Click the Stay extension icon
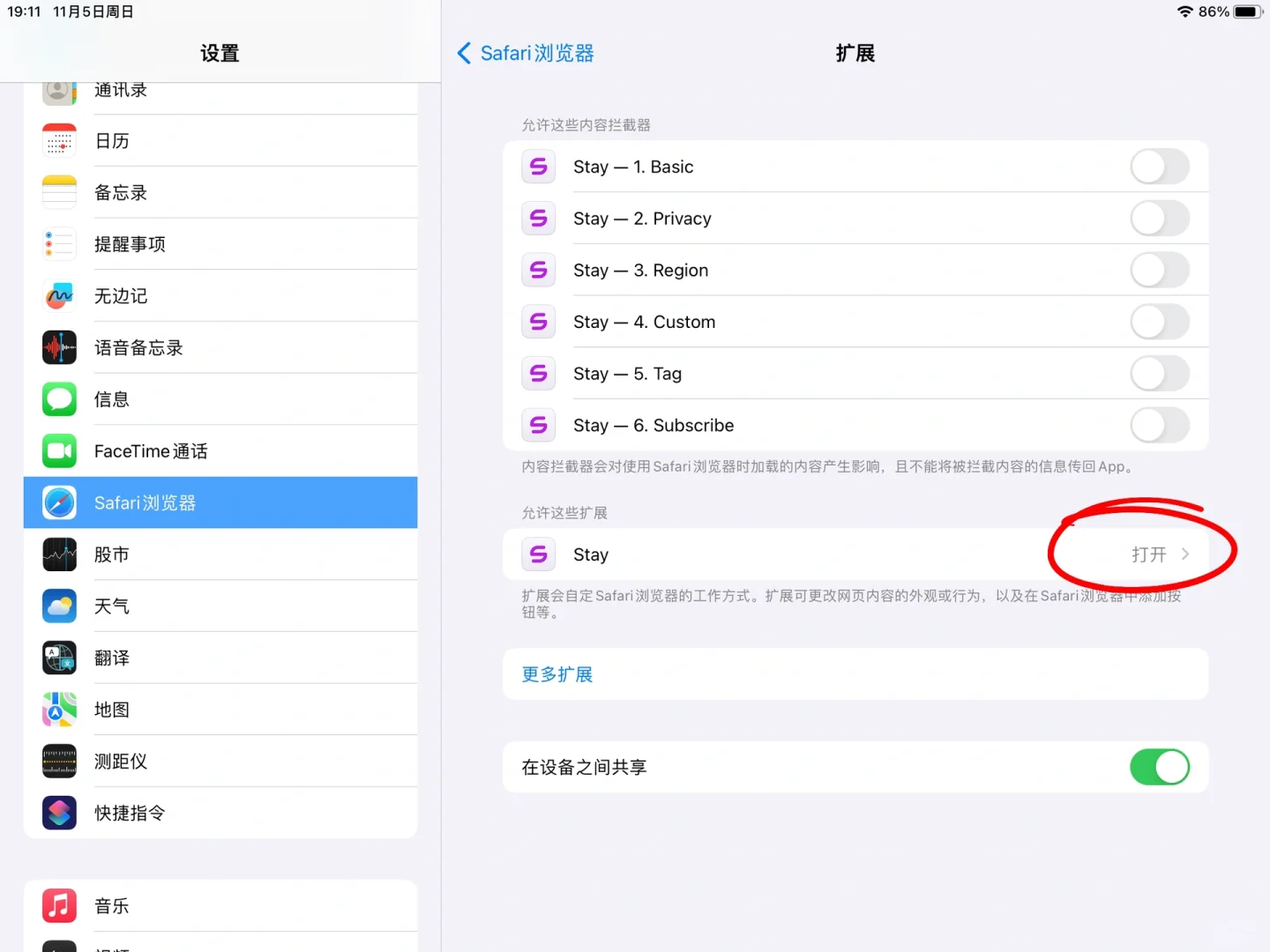The width and height of the screenshot is (1270, 952). pos(538,554)
